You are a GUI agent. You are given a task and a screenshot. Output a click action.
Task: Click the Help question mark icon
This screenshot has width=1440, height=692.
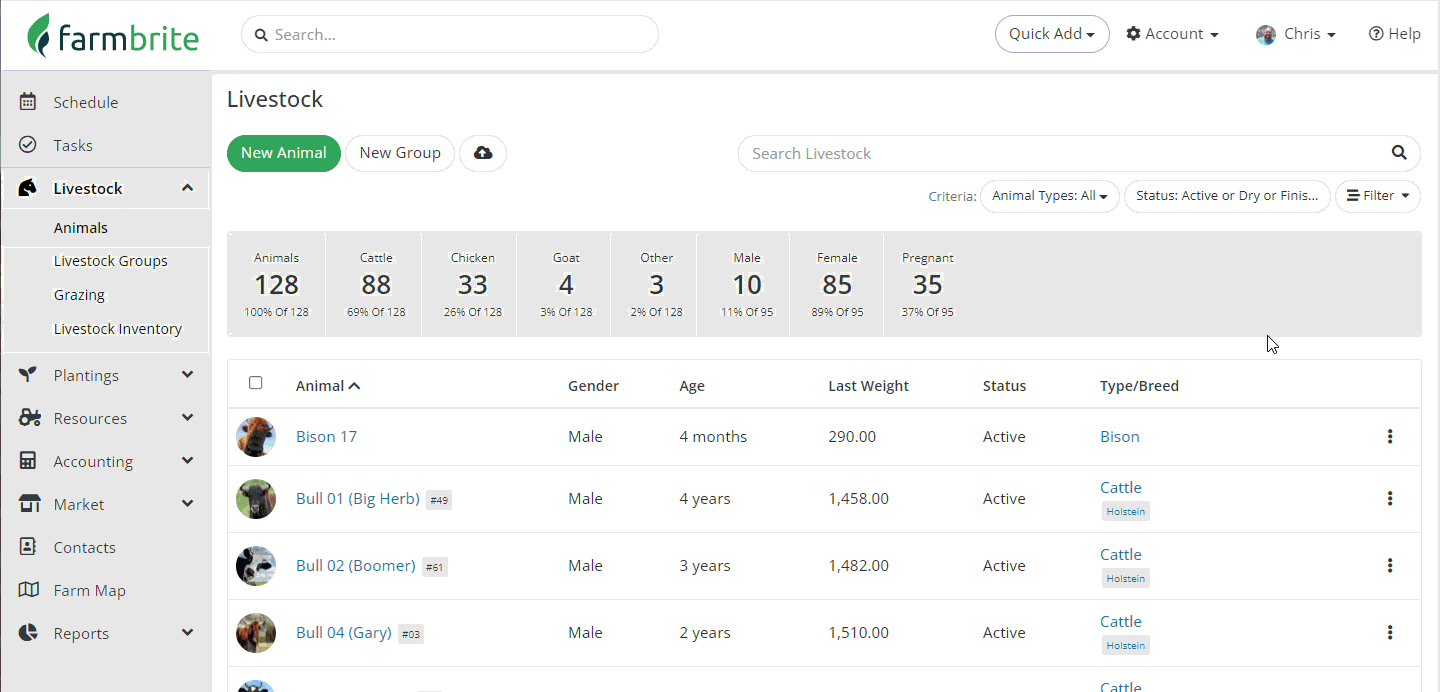(1376, 34)
